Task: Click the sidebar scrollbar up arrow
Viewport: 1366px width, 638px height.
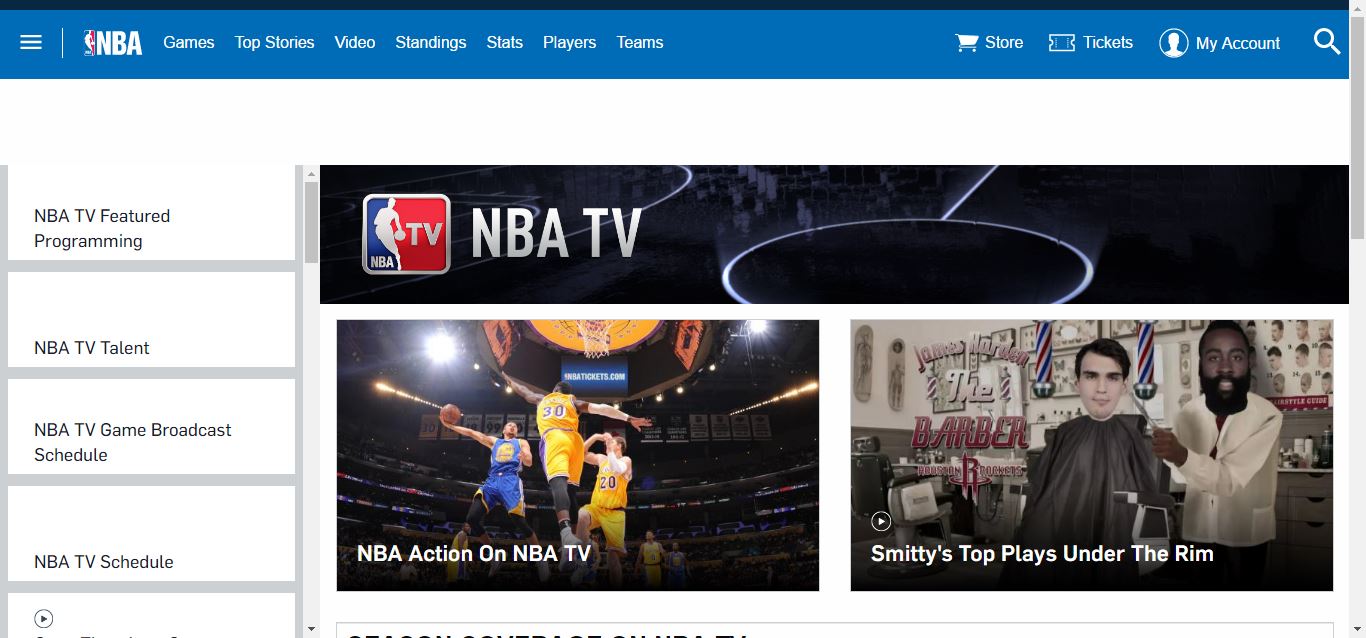Action: (311, 174)
